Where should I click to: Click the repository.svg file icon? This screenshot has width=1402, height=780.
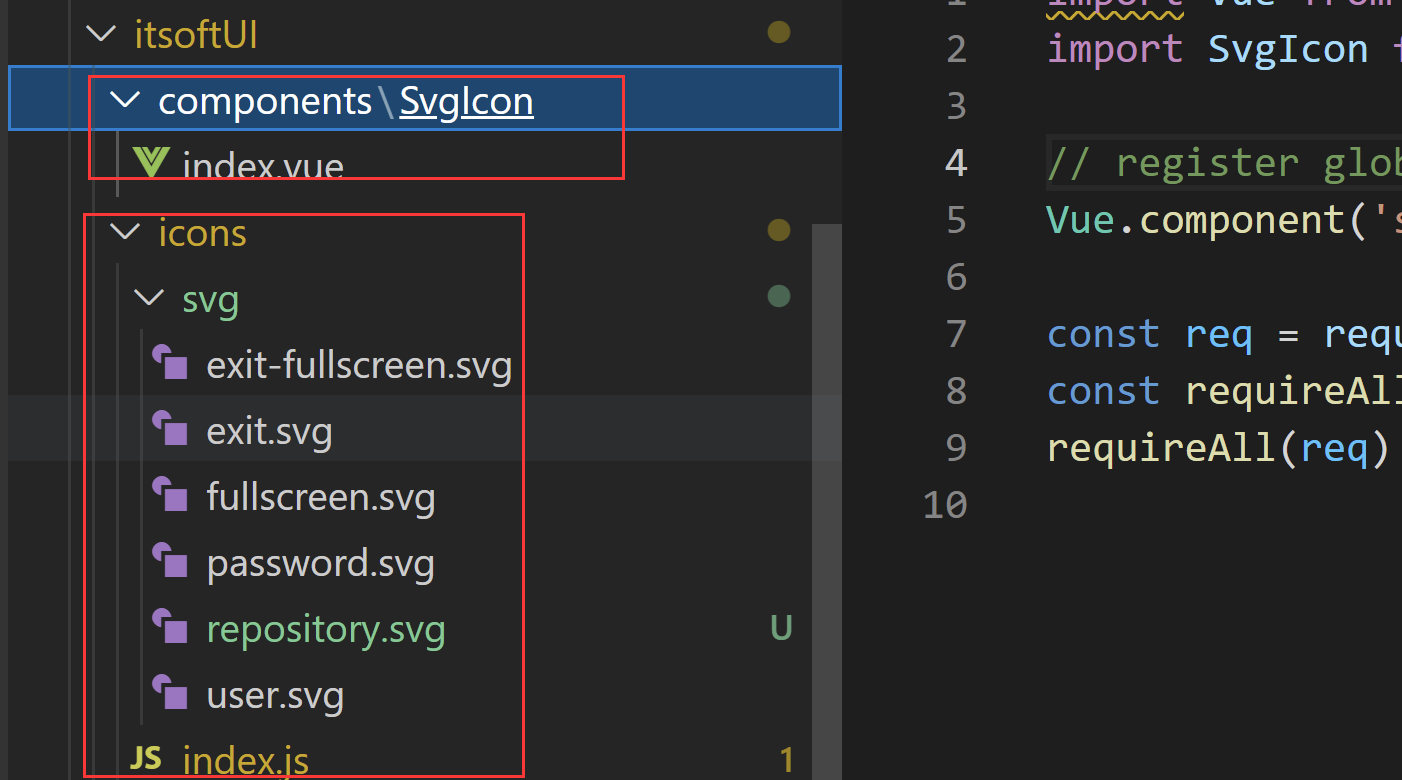pyautogui.click(x=170, y=628)
